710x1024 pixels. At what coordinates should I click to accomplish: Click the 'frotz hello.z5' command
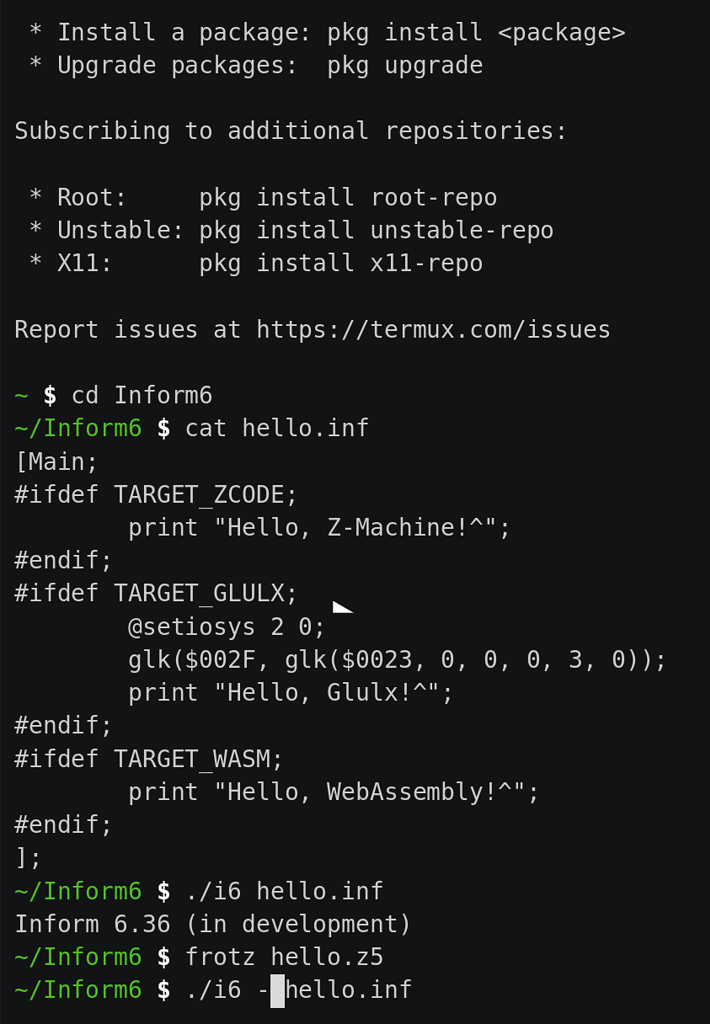pos(284,957)
